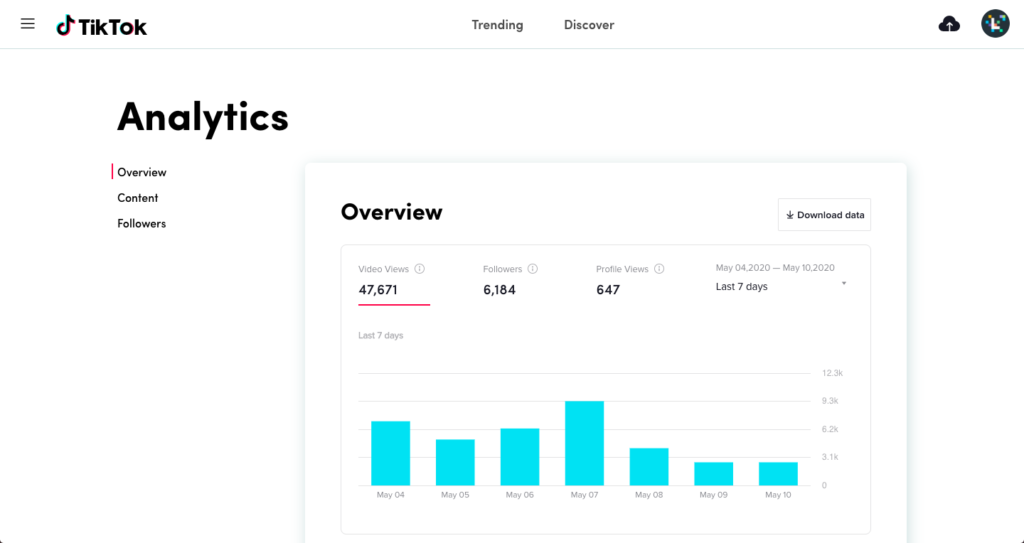Click the May 10 bar
1024x543 pixels.
point(778,474)
